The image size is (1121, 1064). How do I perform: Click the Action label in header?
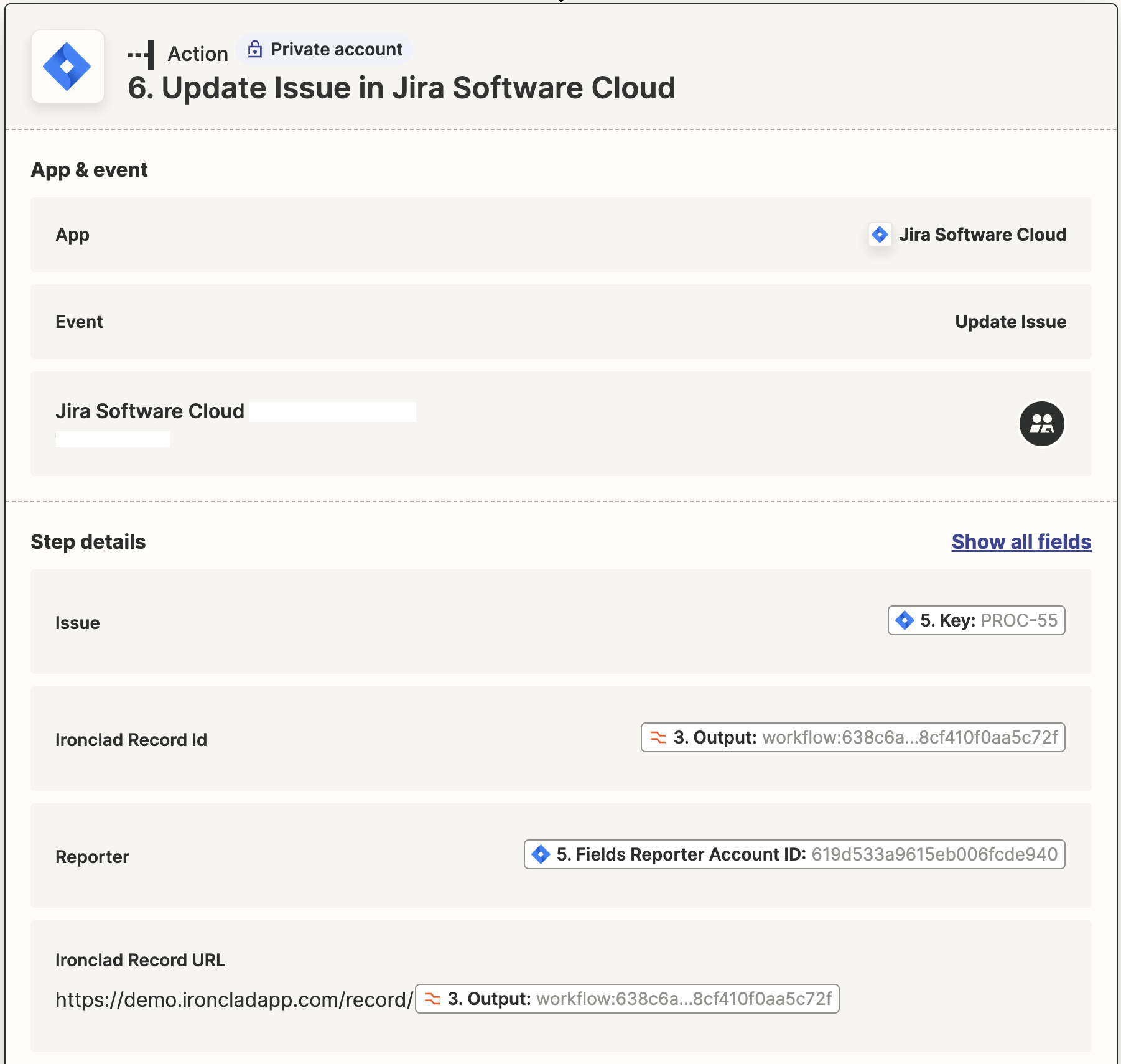[198, 54]
